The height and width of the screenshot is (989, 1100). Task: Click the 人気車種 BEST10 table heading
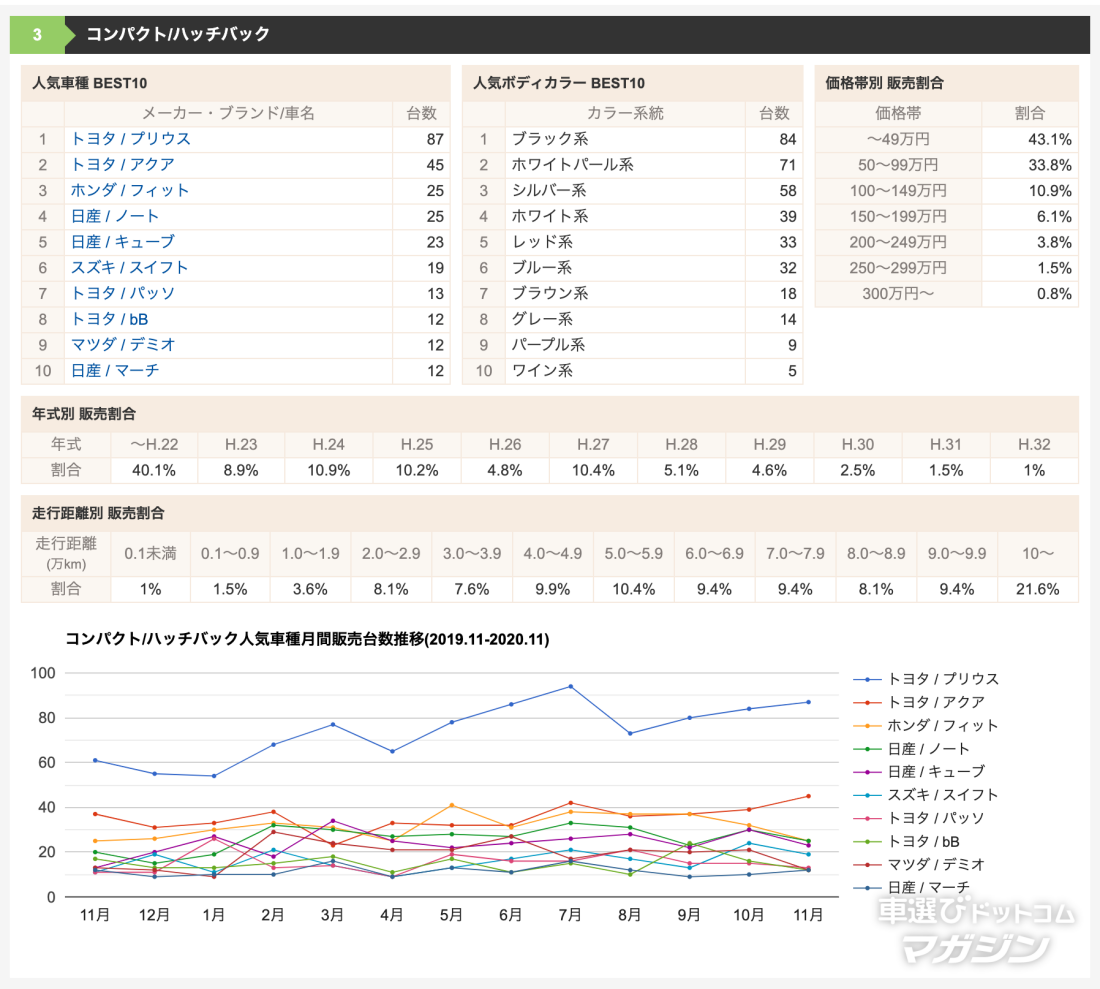[x=90, y=83]
